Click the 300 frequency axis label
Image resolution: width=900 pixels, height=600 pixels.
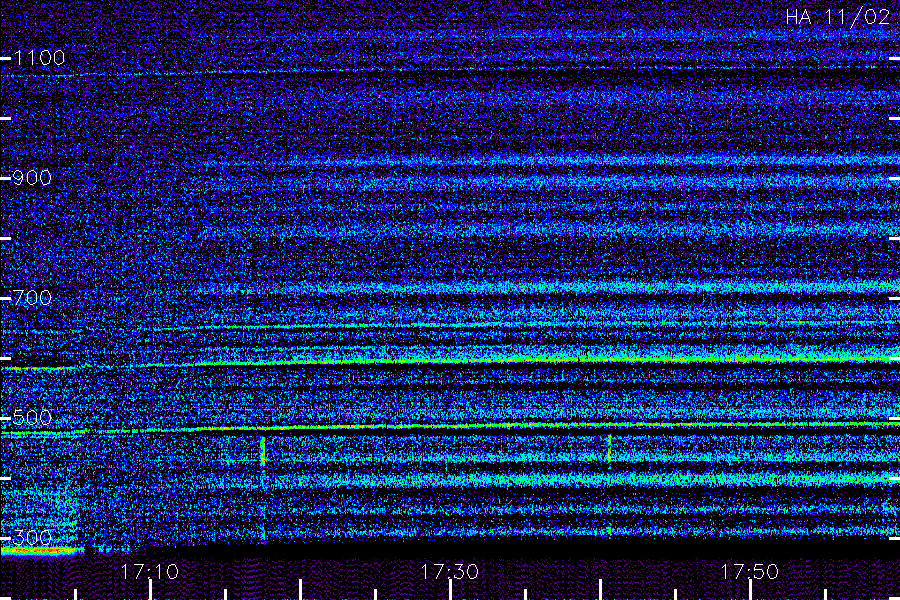click(32, 537)
